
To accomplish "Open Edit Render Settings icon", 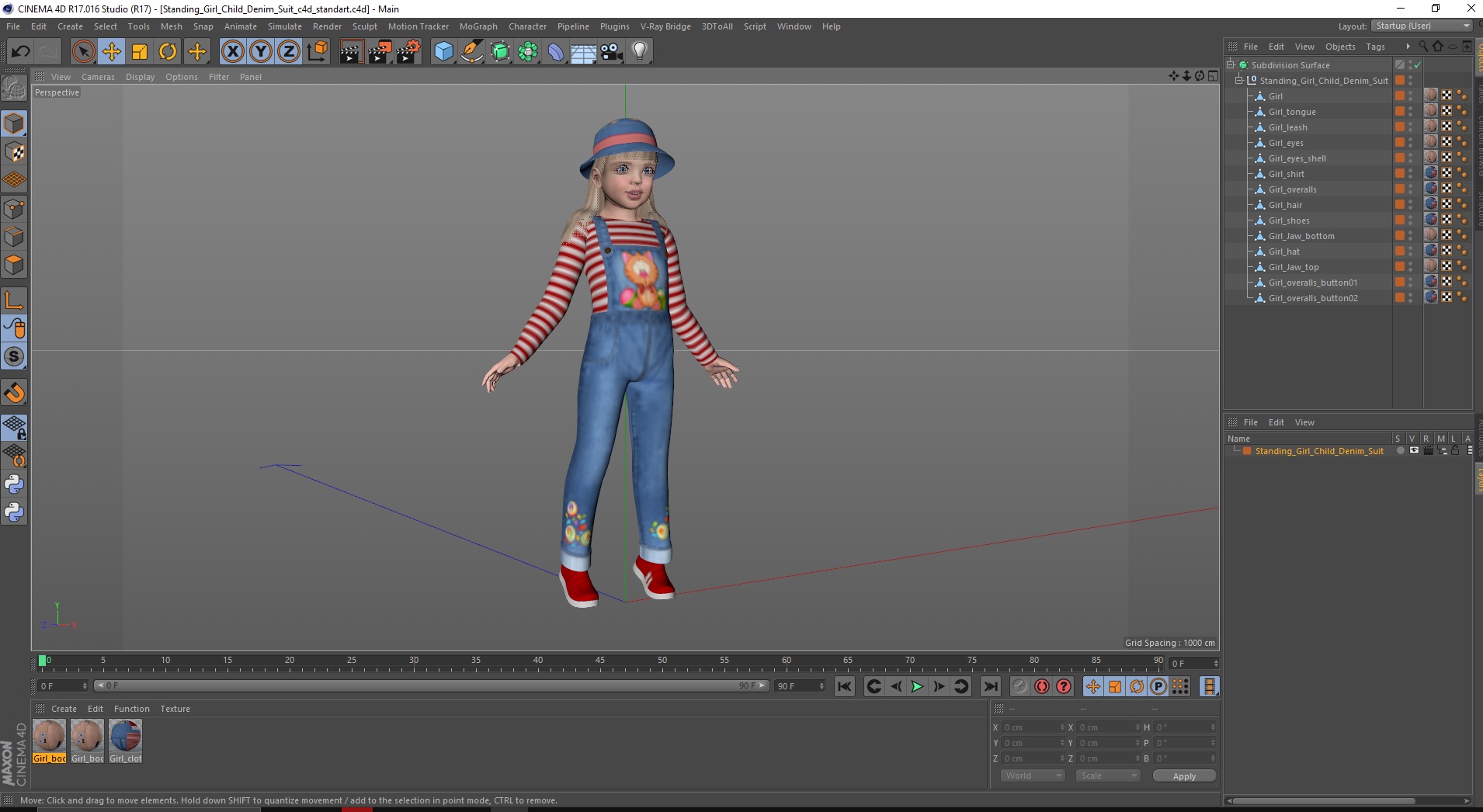I will [x=408, y=52].
